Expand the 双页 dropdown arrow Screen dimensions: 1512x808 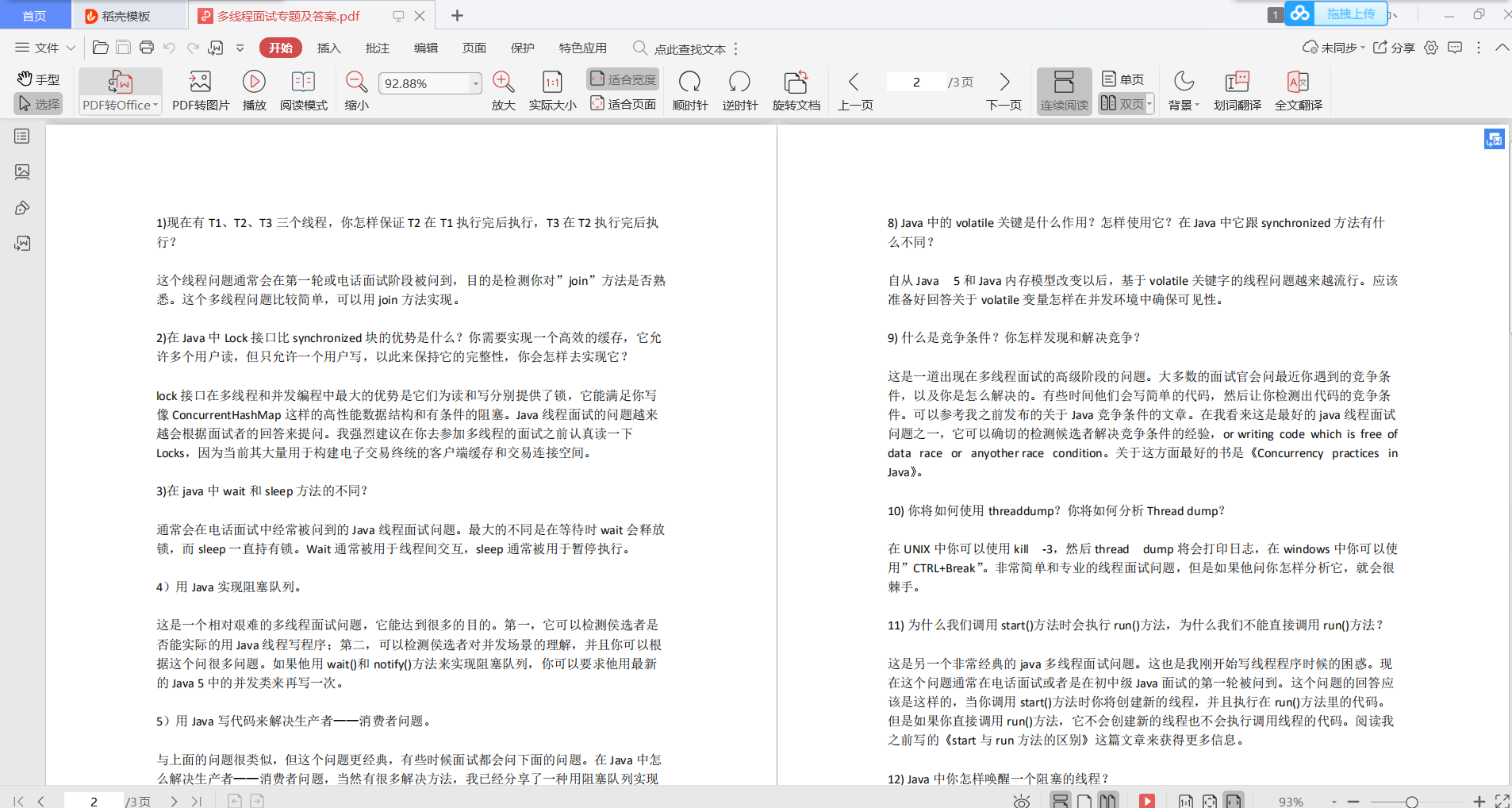1149,104
